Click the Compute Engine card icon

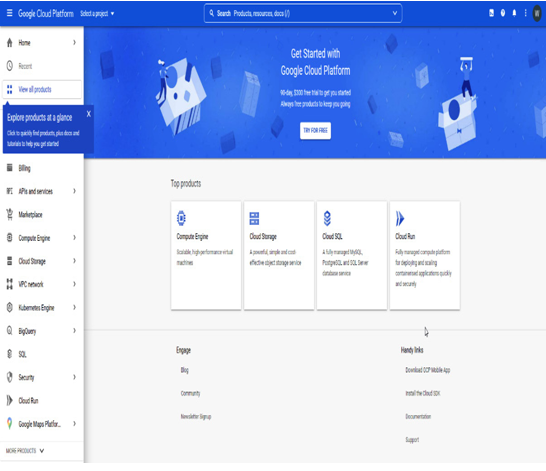point(181,218)
